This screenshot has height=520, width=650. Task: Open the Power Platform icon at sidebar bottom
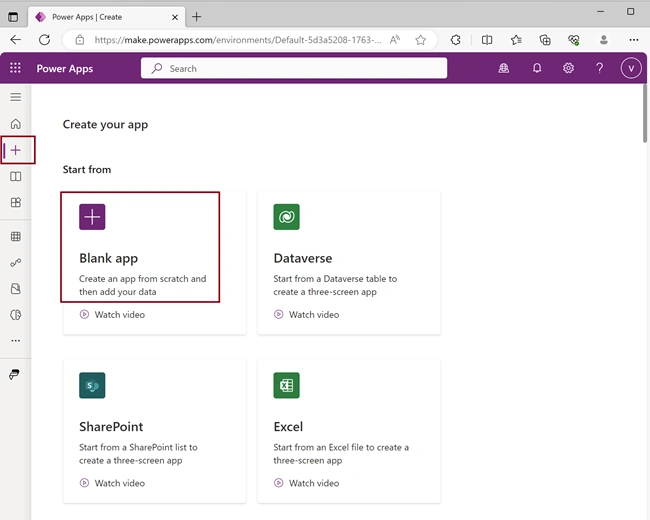click(x=14, y=374)
